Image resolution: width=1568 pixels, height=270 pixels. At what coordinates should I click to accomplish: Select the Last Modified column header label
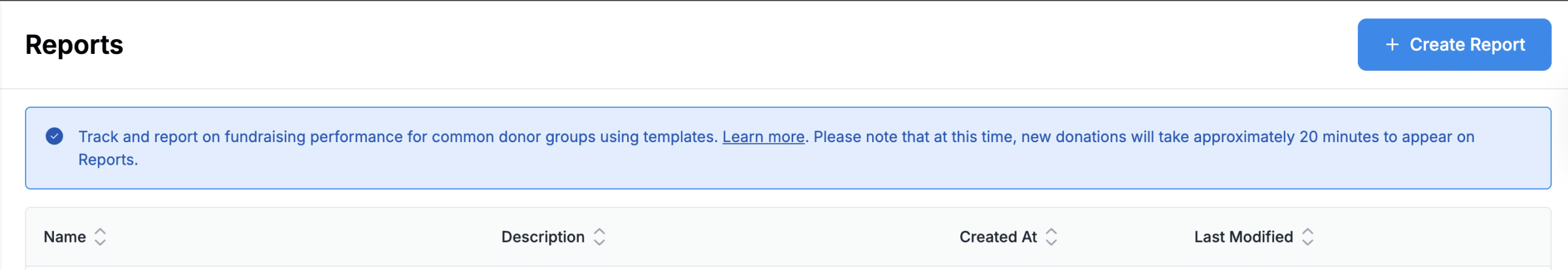coord(1243,237)
